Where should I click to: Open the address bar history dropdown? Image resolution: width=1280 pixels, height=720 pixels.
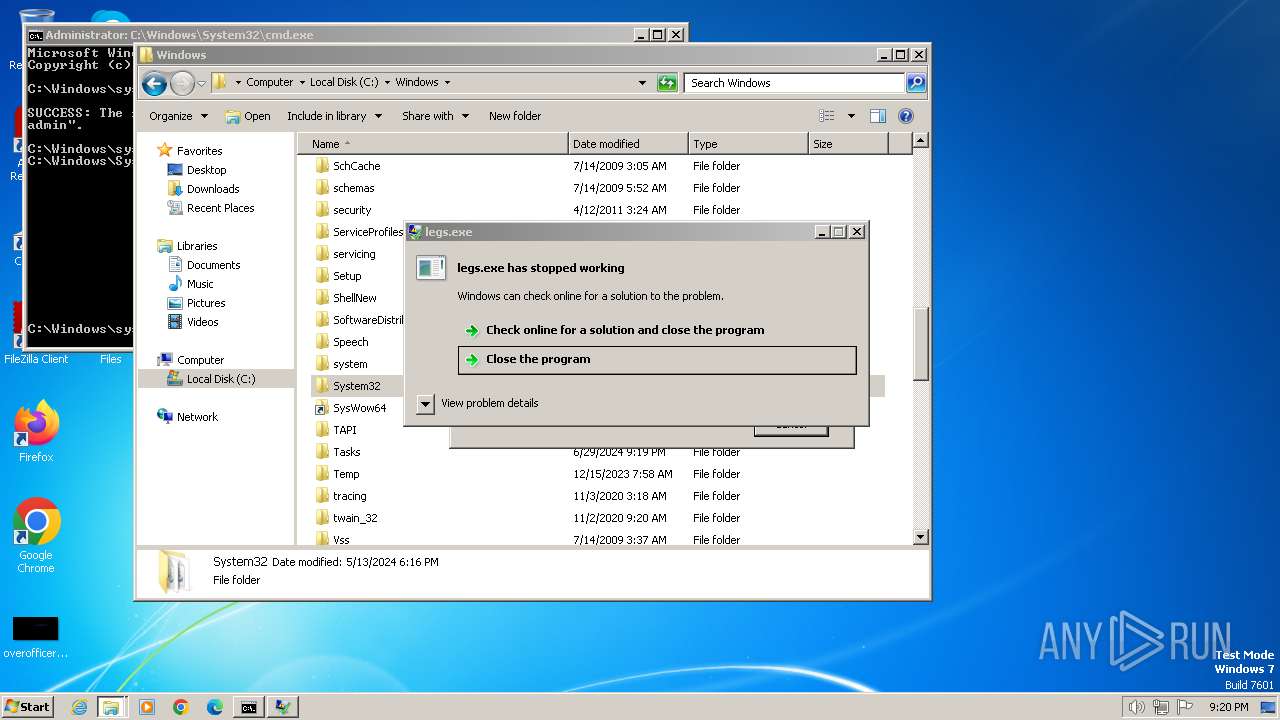tap(642, 83)
